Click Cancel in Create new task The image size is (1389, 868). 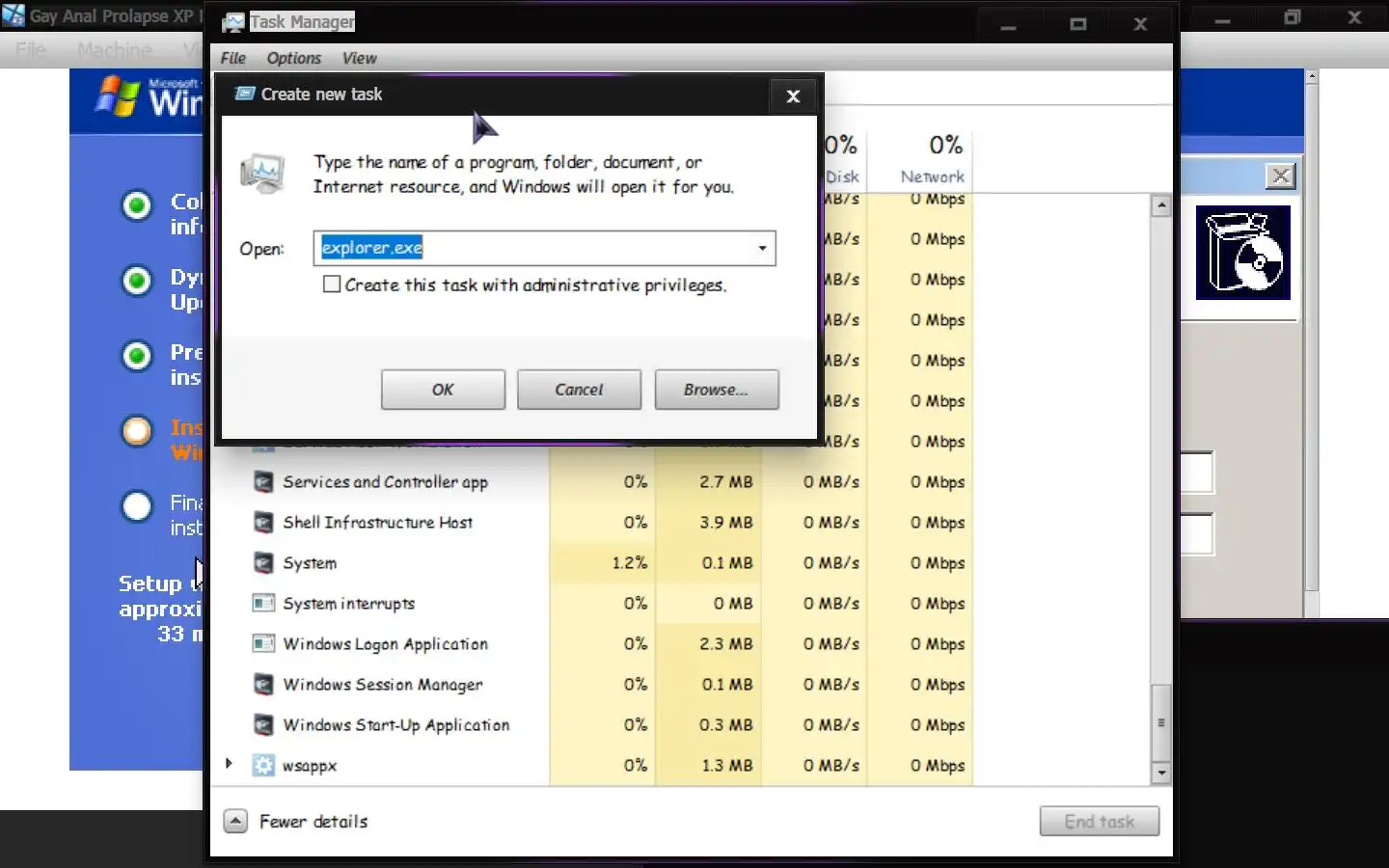579,390
